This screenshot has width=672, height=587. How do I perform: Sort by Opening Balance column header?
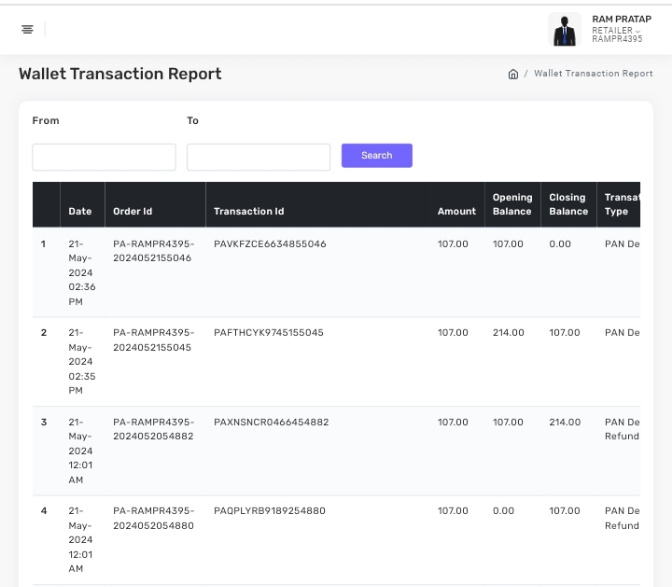tap(512, 204)
